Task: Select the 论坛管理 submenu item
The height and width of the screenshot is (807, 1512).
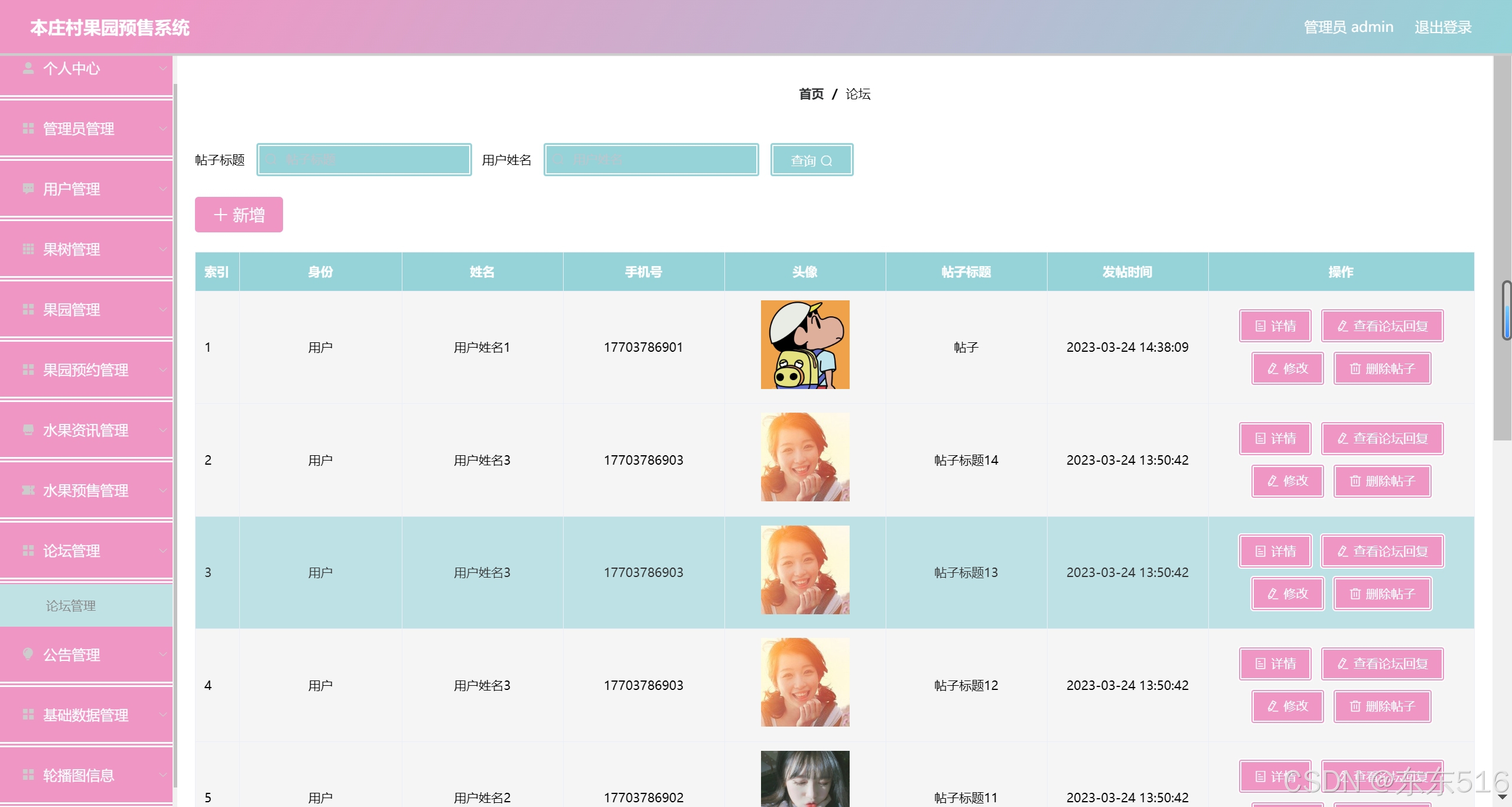Action: pos(71,605)
